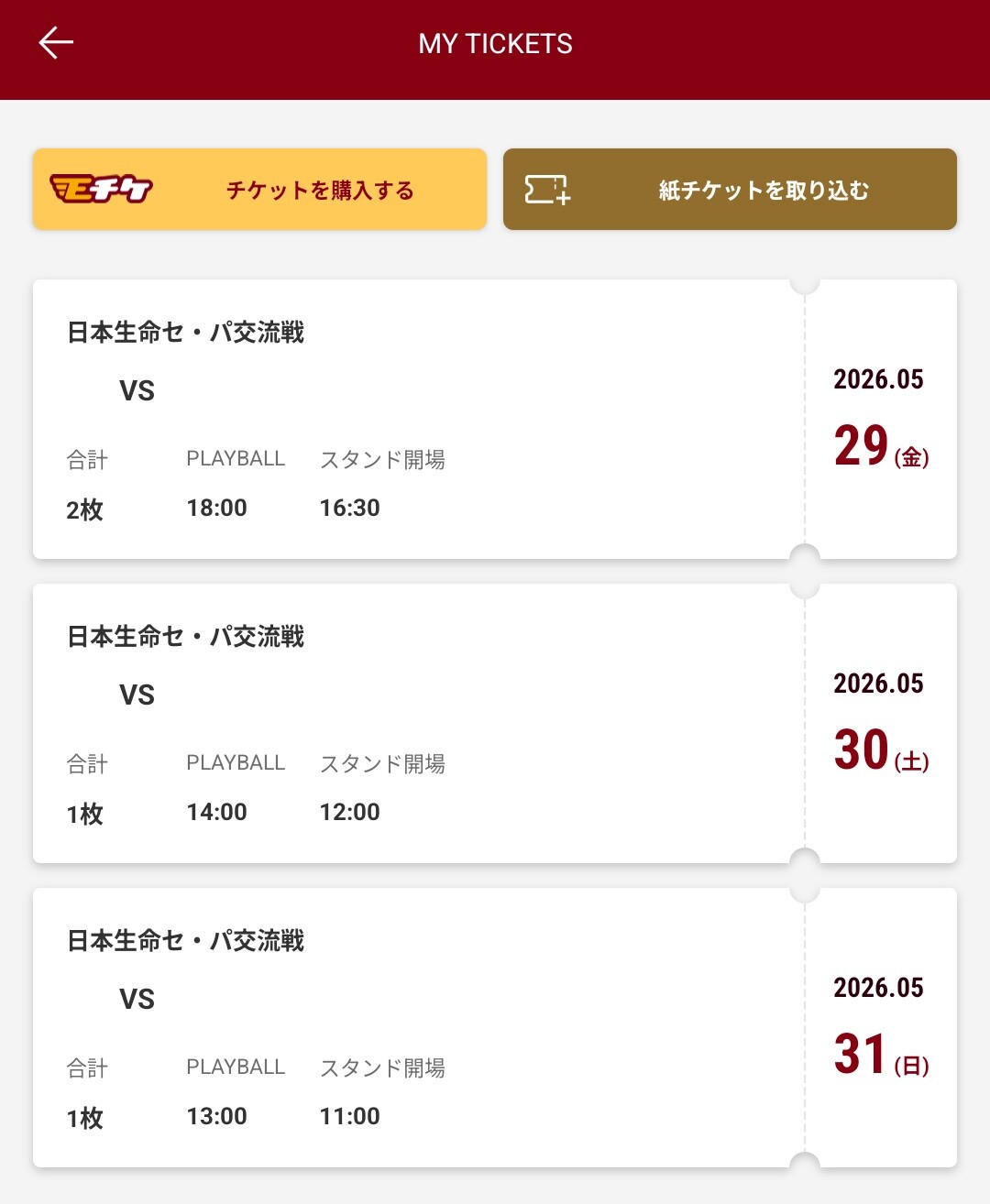Click the ticket-plus import icon
The image size is (990, 1204).
pyautogui.click(x=547, y=190)
